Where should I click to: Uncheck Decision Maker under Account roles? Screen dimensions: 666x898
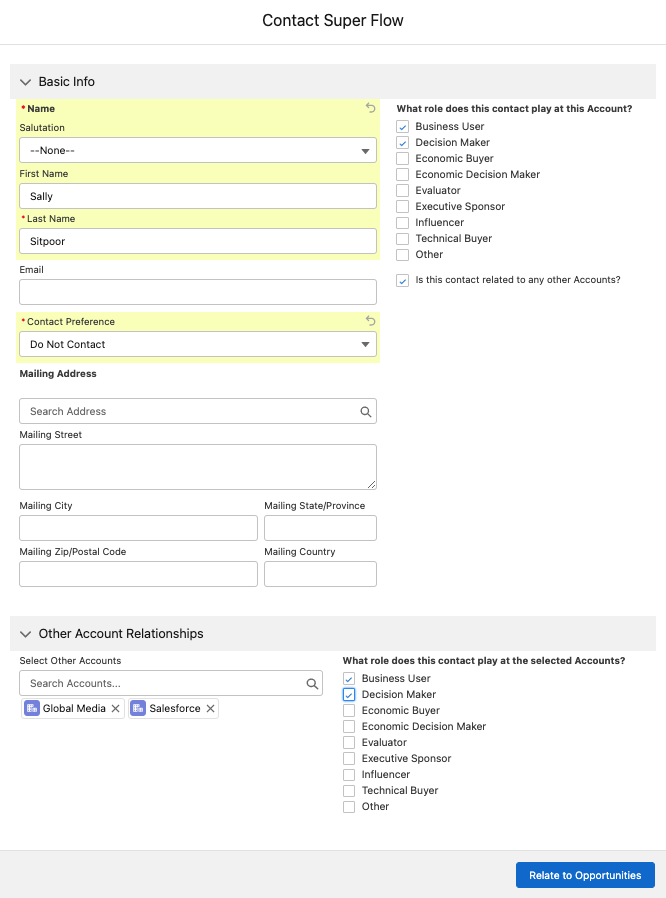coord(402,142)
